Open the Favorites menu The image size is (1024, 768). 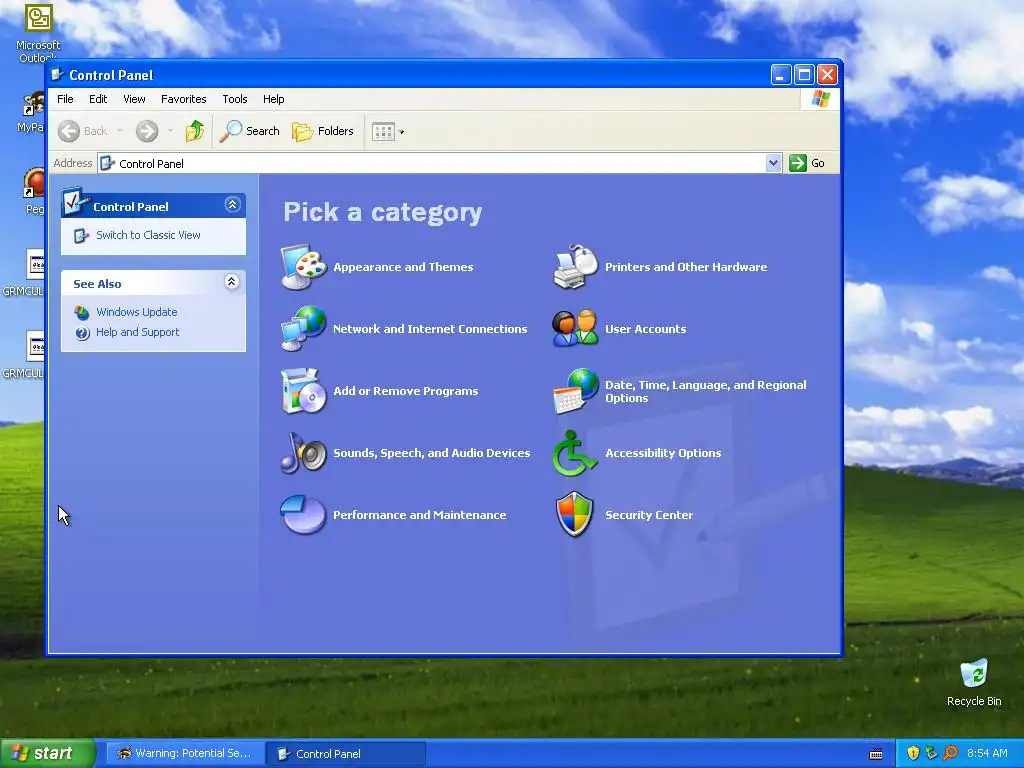(184, 99)
